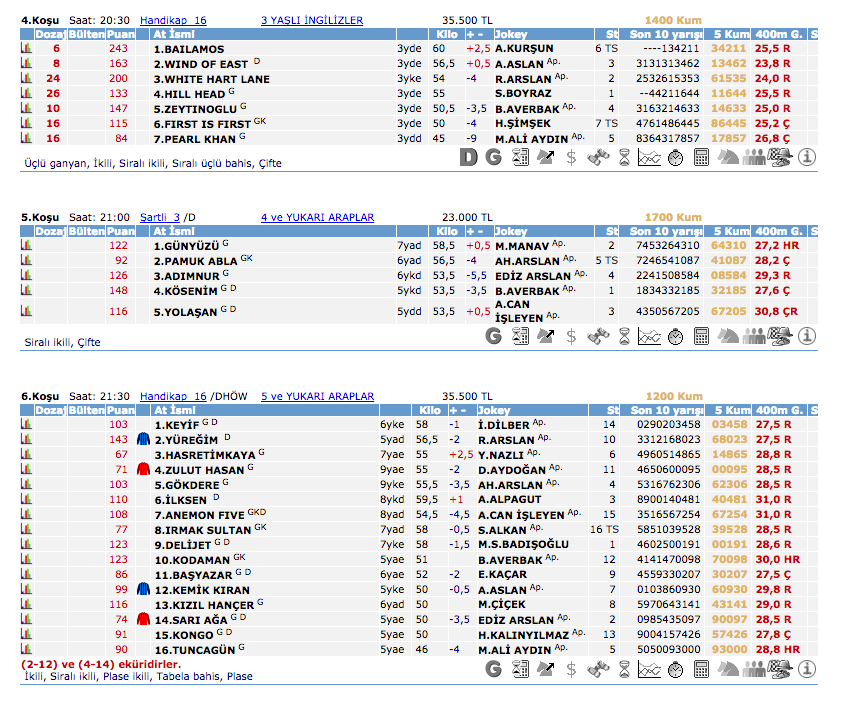
Task: Click the dollar sign icon under race 6
Action: coord(571,670)
